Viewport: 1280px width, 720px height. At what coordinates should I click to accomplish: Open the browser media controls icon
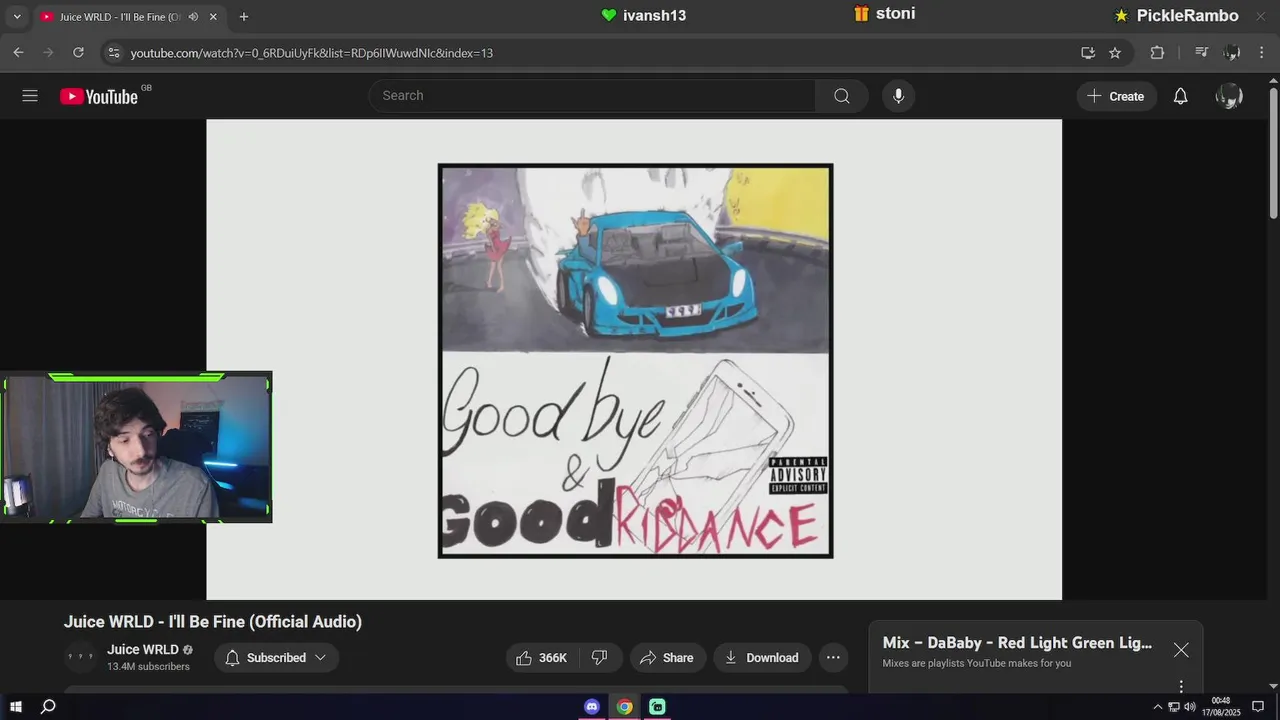1202,52
